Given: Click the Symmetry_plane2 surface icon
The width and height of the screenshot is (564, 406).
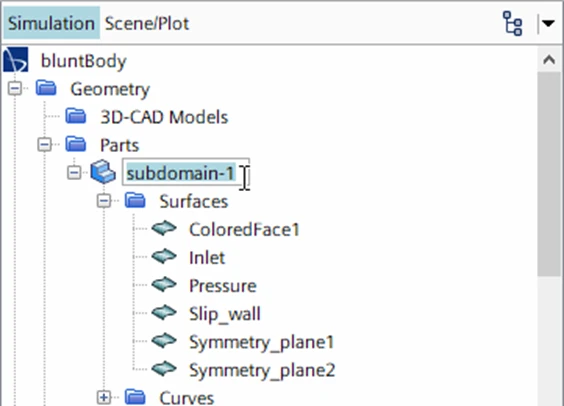Looking at the screenshot, I should pyautogui.click(x=164, y=369).
